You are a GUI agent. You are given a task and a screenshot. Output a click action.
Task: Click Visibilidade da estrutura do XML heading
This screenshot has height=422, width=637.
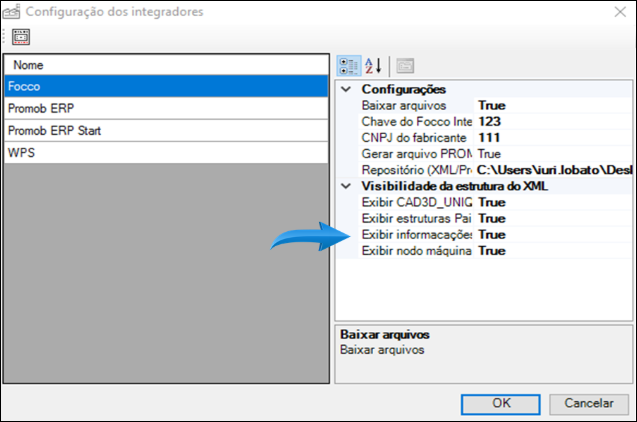pyautogui.click(x=455, y=186)
